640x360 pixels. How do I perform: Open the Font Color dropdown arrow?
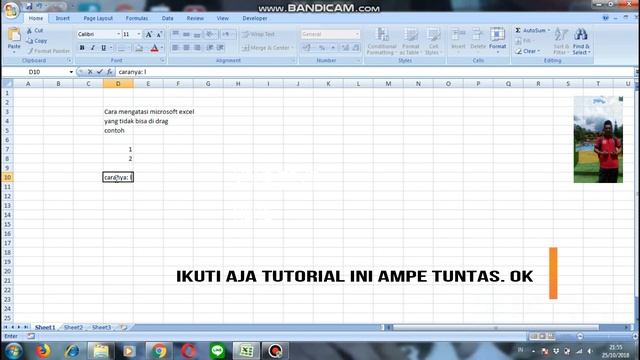[x=162, y=48]
